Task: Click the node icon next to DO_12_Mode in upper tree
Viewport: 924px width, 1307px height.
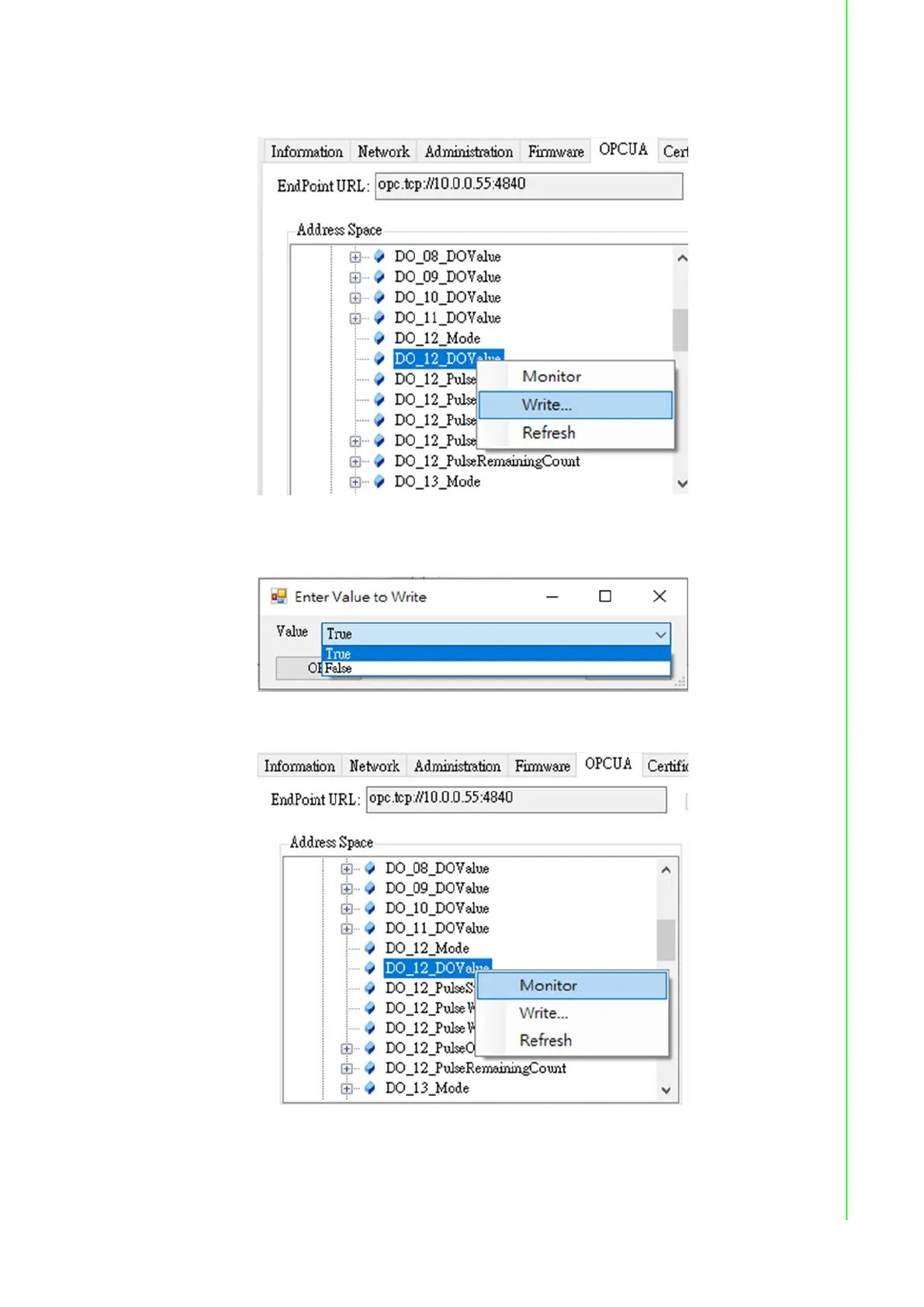Action: click(379, 338)
